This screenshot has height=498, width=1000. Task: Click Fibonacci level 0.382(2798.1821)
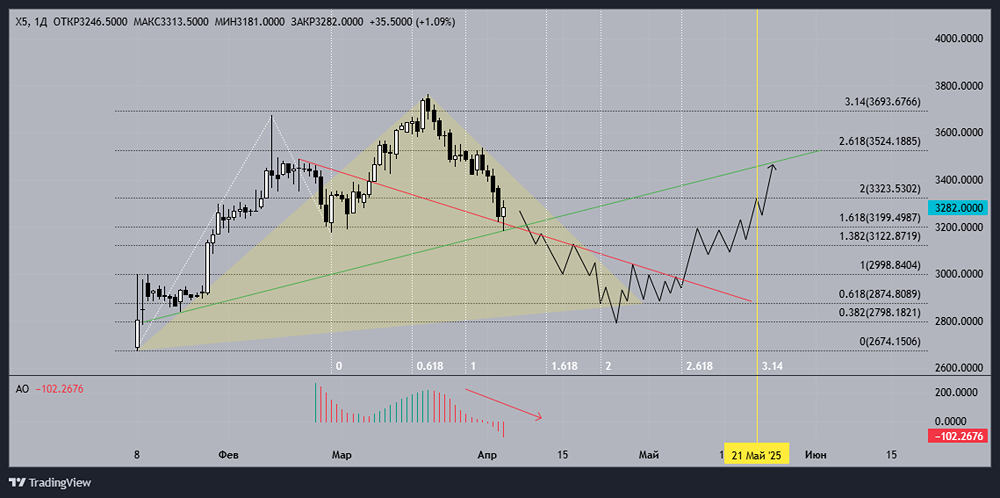[878, 312]
